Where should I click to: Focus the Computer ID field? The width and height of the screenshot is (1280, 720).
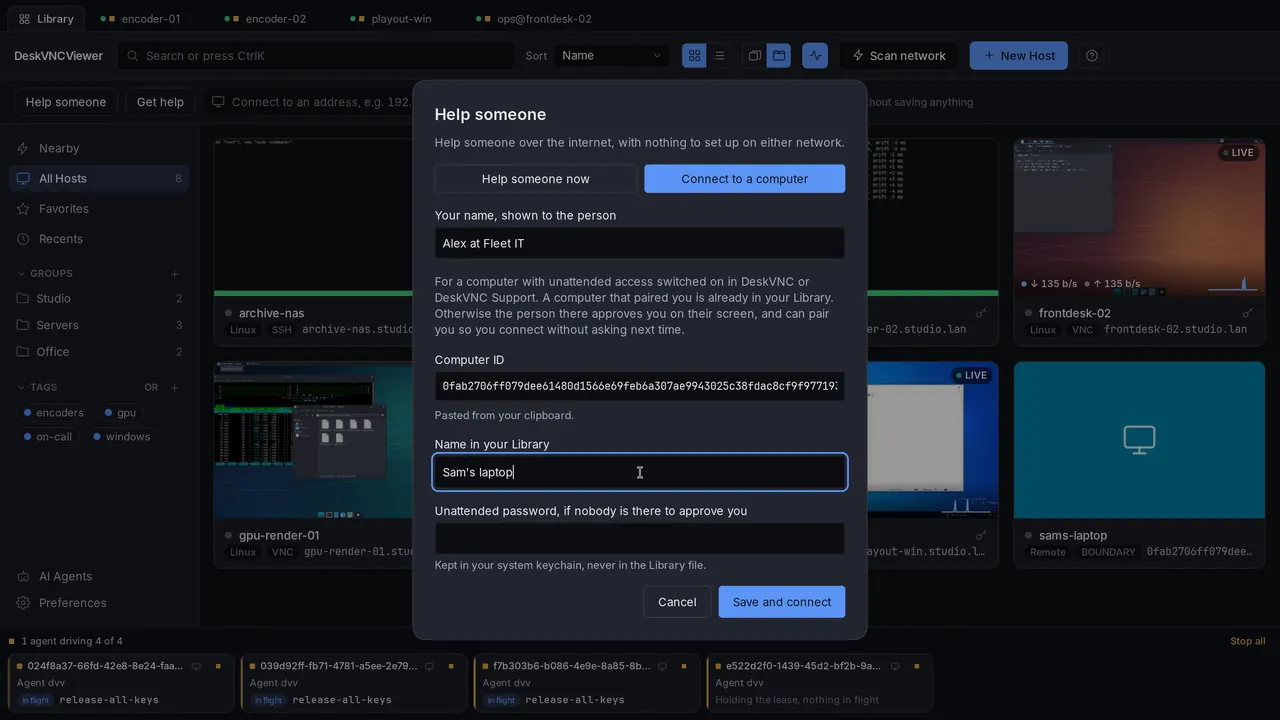(640, 386)
